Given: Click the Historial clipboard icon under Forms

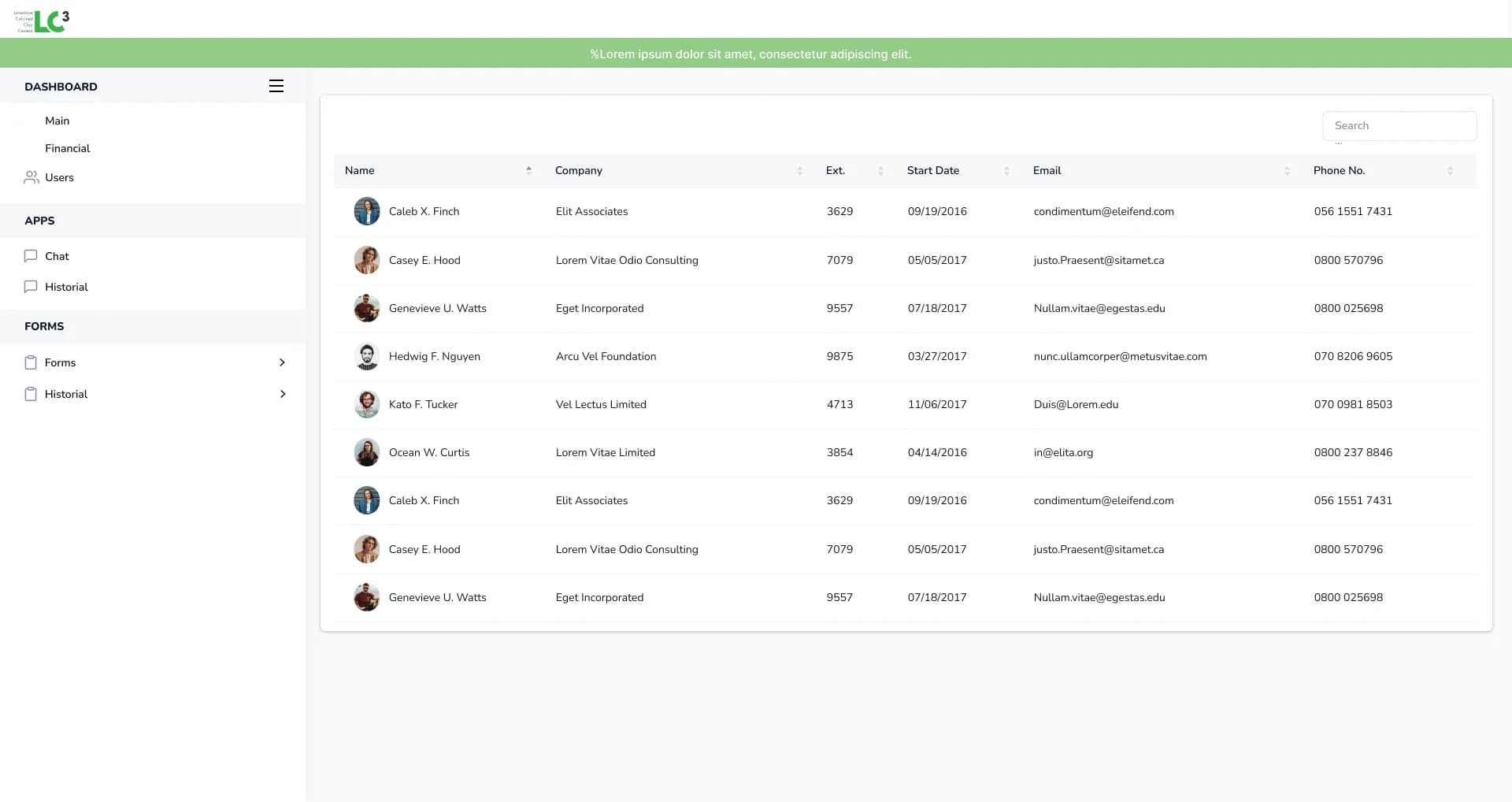Looking at the screenshot, I should (x=30, y=394).
